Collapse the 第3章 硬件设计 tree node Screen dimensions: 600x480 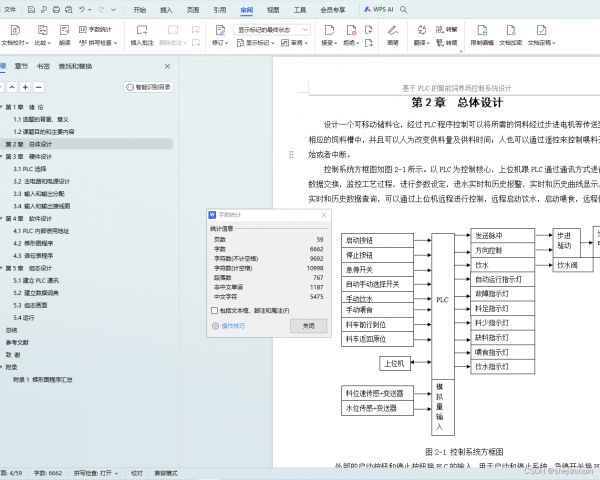(1, 157)
